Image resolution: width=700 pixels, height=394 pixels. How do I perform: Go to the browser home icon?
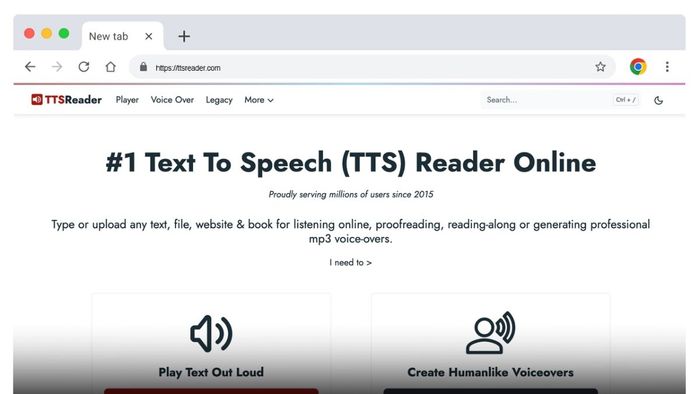coord(110,67)
